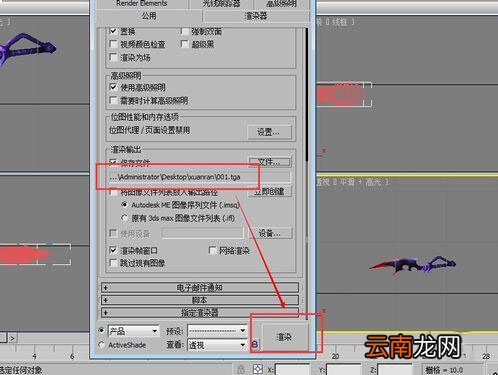Toggle absolute transform mode icon beside X field
The width and height of the screenshot is (498, 375).
(258, 369)
